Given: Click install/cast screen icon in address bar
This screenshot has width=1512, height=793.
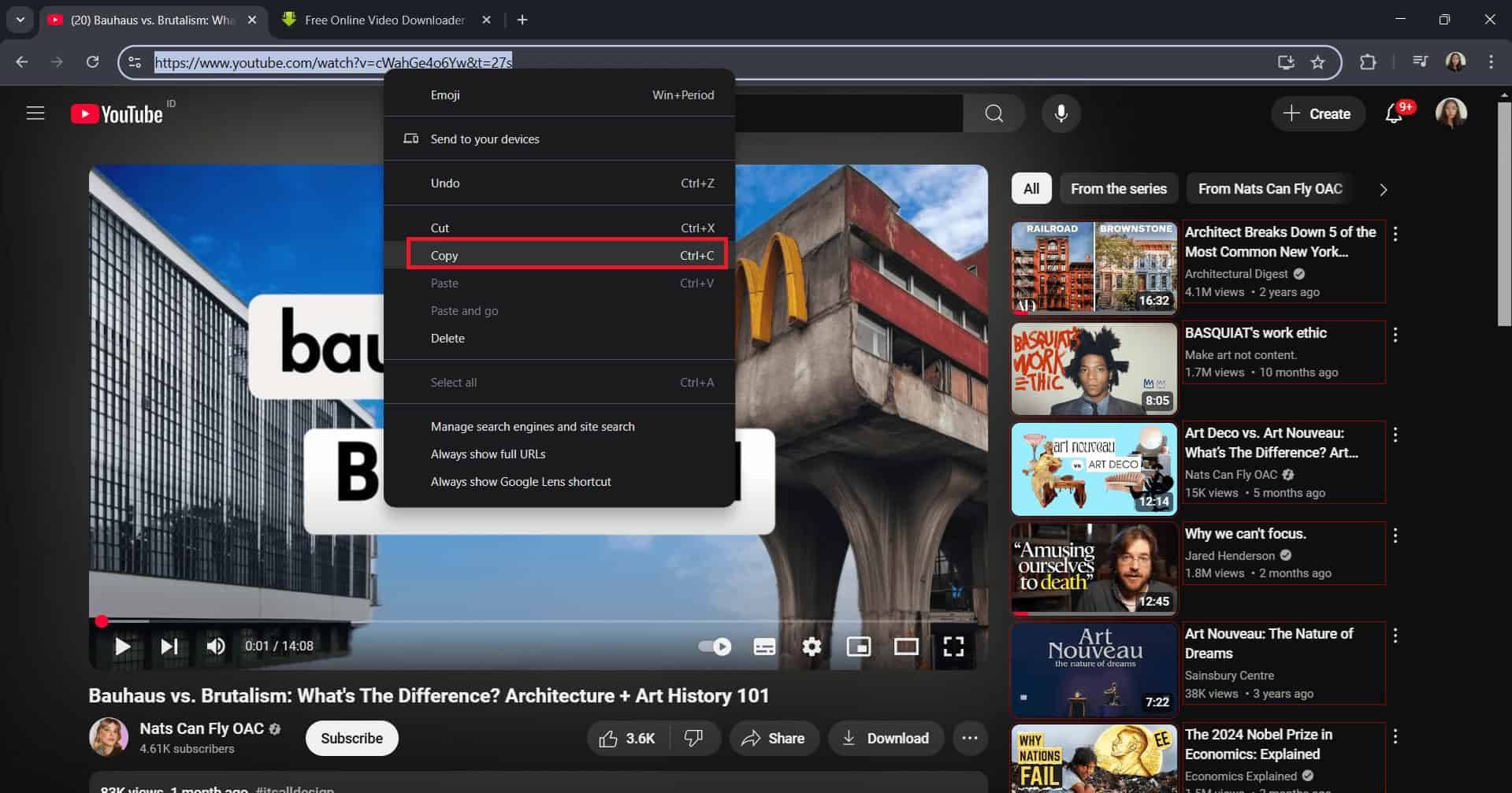Looking at the screenshot, I should click(1286, 62).
